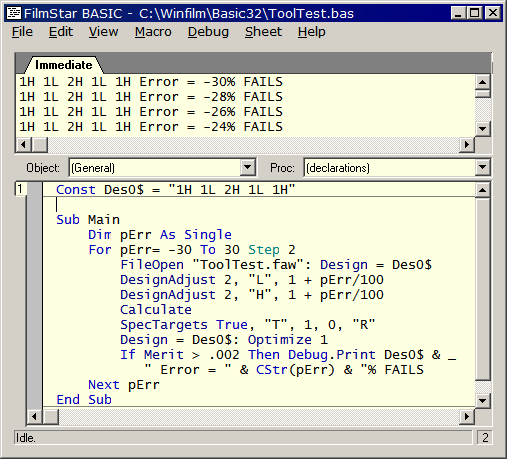Click code editor scroll down arrow
Image resolution: width=507 pixels, height=459 pixels.
(482, 400)
